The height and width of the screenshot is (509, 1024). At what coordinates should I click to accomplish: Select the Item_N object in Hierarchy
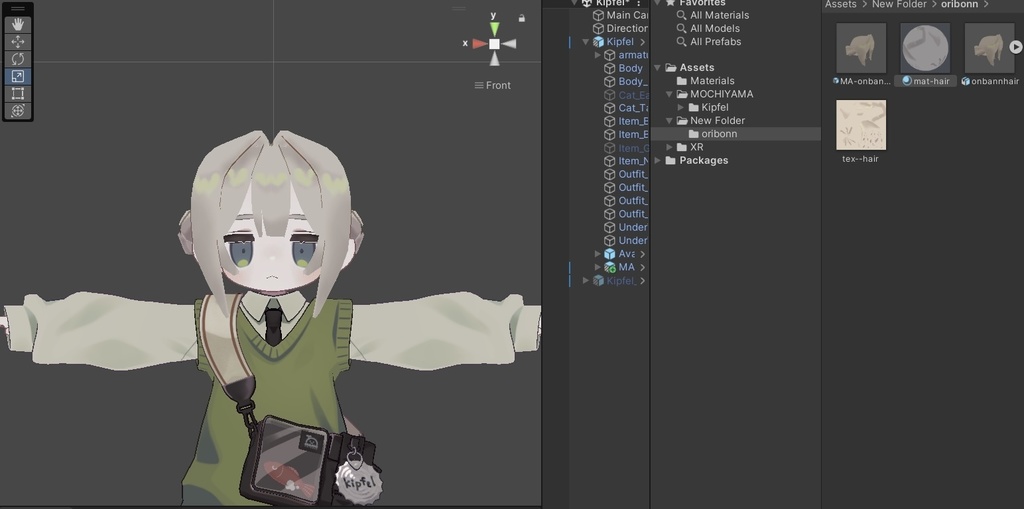(x=609, y=161)
